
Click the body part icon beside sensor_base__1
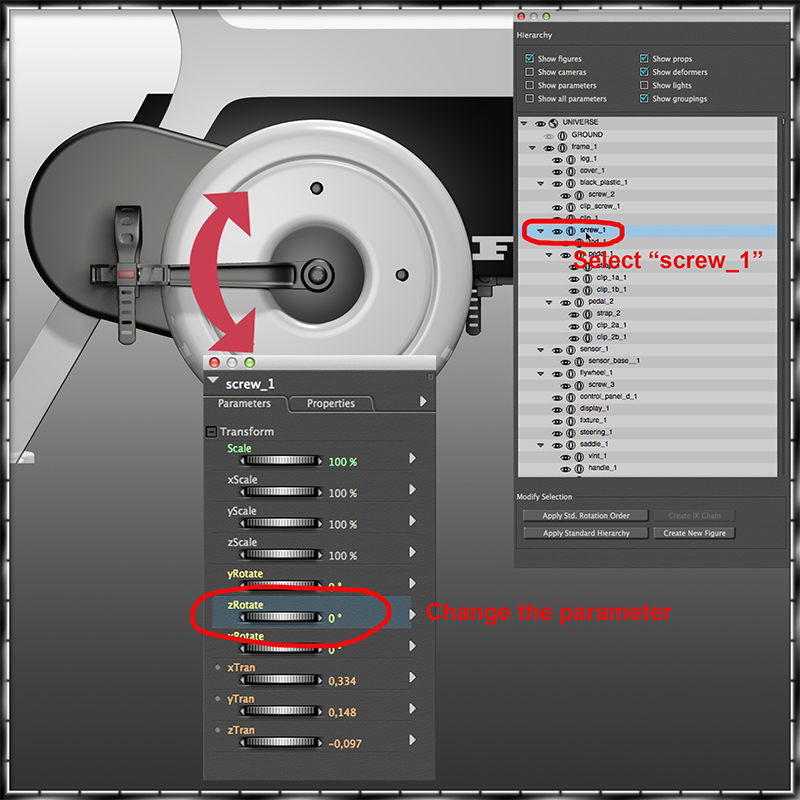[x=579, y=362]
